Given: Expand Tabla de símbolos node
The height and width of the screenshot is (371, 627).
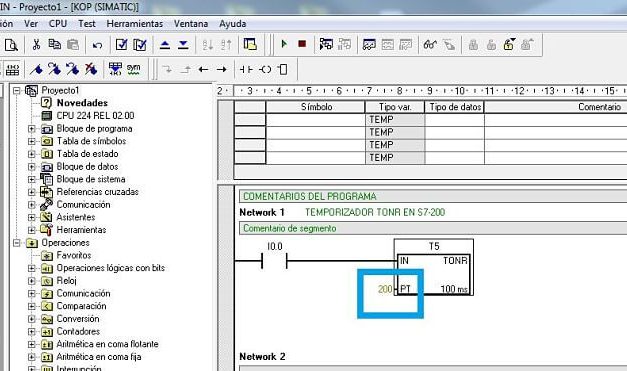Looking at the screenshot, I should click(x=32, y=141).
